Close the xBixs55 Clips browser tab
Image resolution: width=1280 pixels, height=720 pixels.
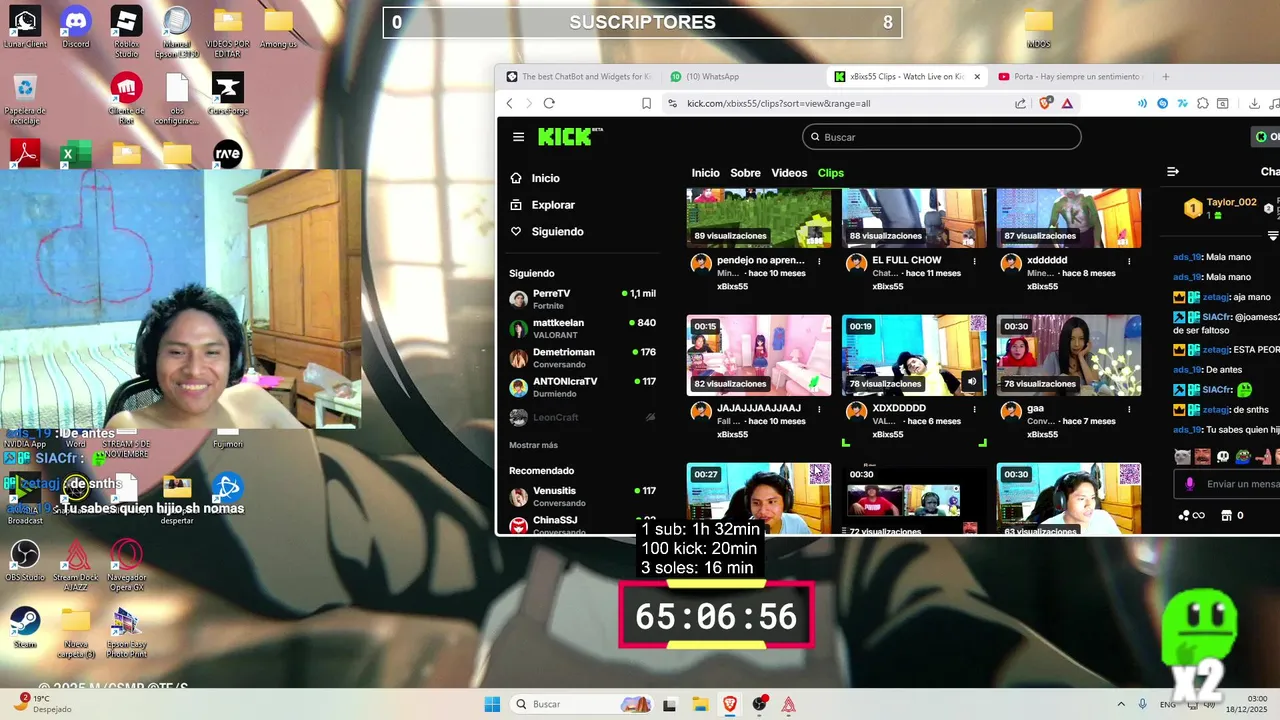977,76
